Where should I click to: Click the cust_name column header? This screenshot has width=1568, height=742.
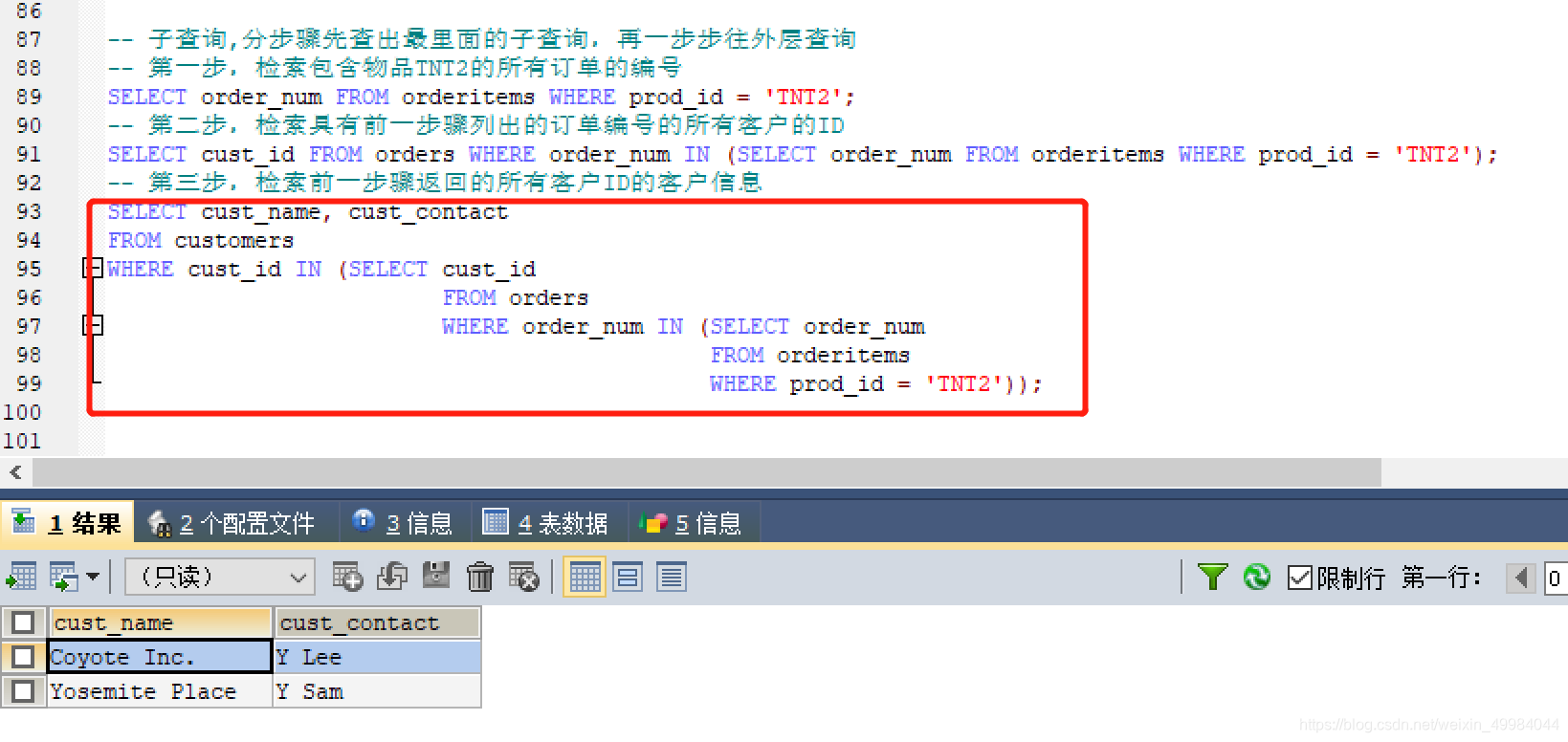point(161,622)
